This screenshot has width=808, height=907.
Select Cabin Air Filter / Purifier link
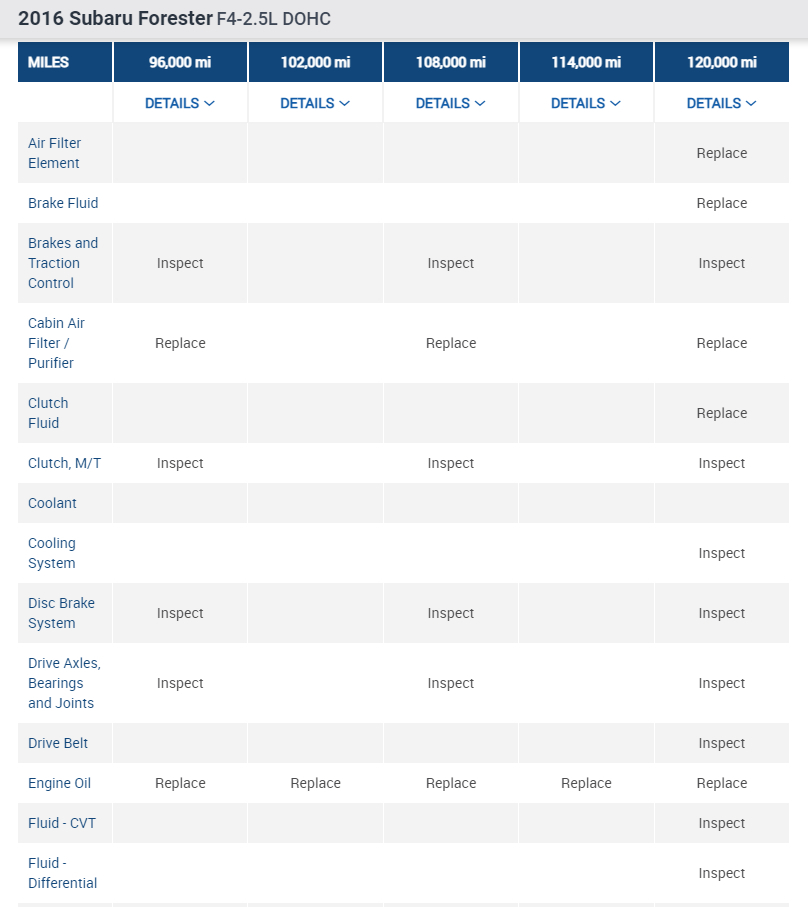56,343
